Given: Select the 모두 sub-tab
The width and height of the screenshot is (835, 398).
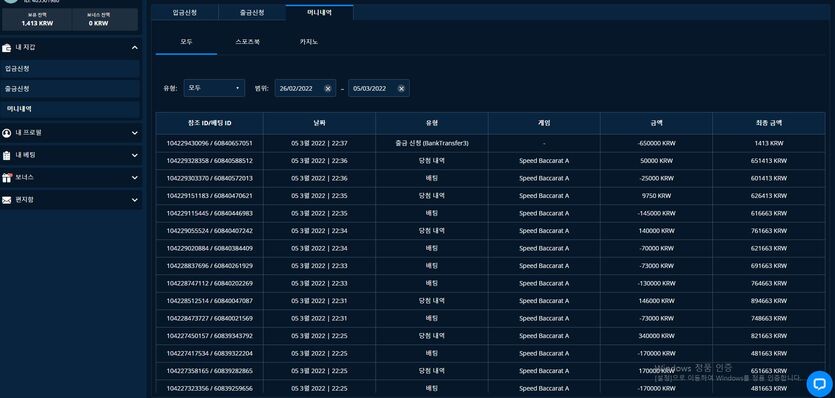Looking at the screenshot, I should [x=186, y=42].
